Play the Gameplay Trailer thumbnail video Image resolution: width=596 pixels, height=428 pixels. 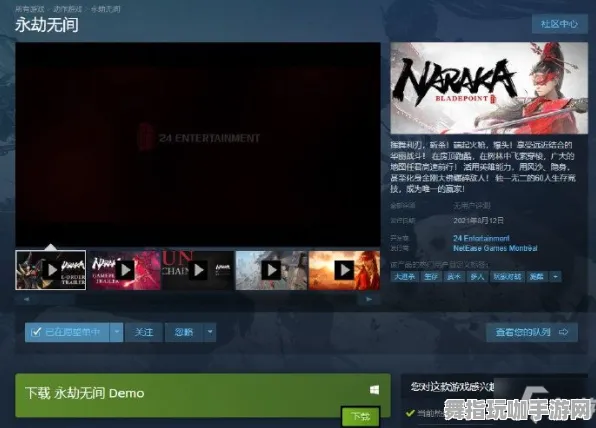tap(125, 270)
